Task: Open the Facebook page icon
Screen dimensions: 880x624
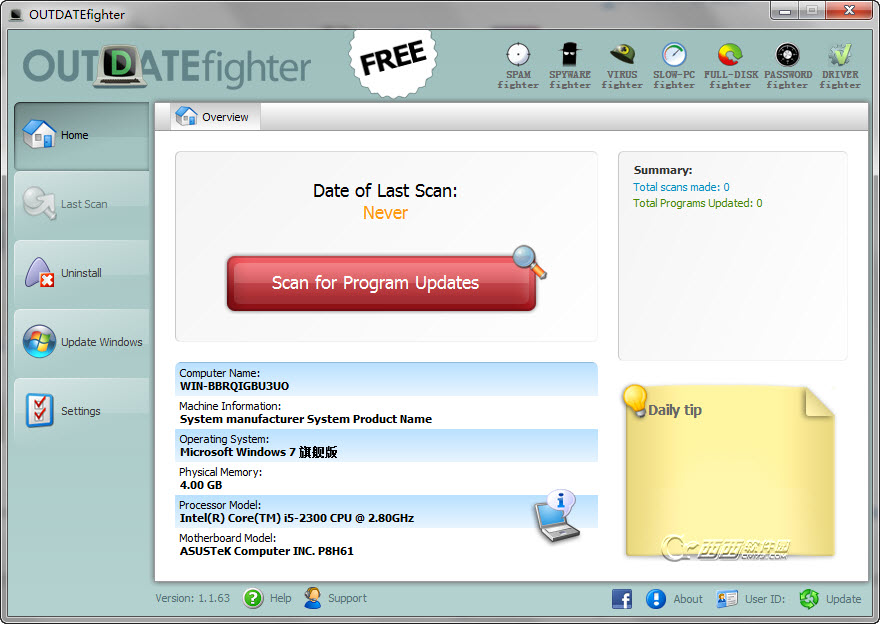Action: [622, 599]
